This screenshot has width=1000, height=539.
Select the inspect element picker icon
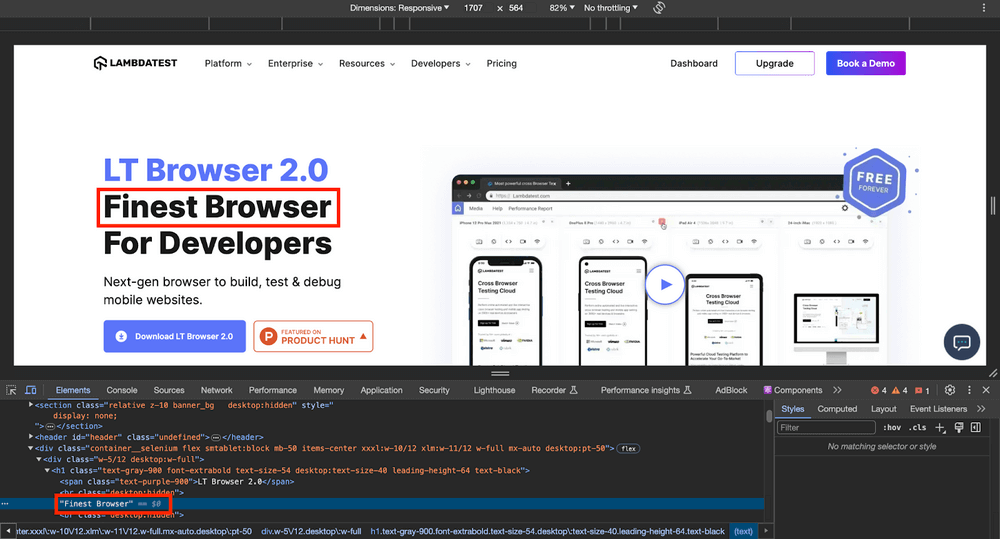[11, 390]
